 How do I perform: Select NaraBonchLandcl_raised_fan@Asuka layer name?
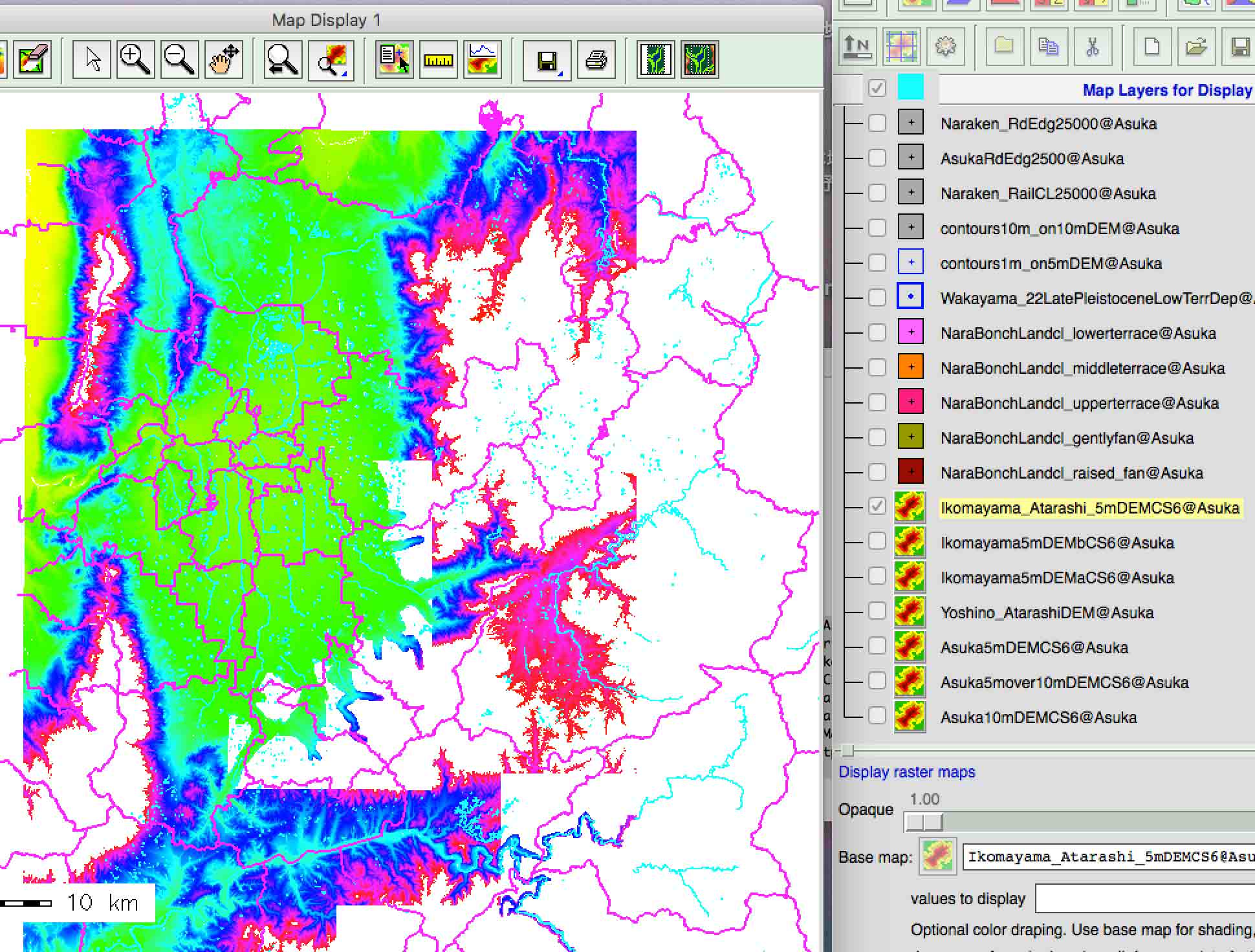1071,473
